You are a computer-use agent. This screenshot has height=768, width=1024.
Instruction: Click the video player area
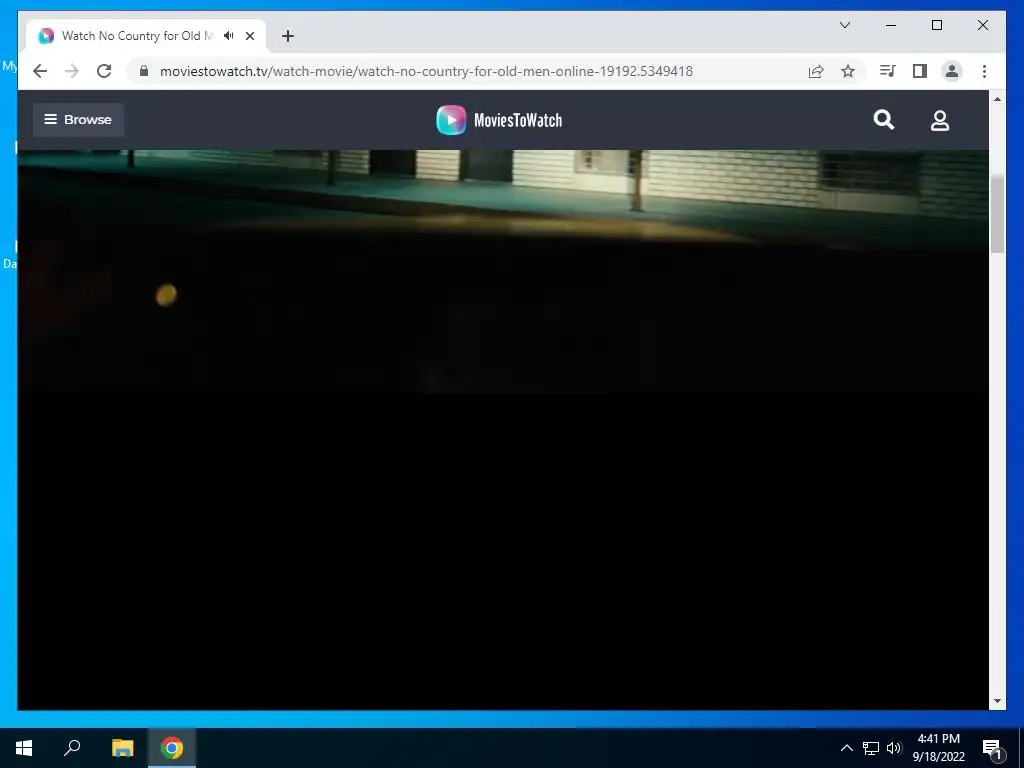pyautogui.click(x=504, y=430)
